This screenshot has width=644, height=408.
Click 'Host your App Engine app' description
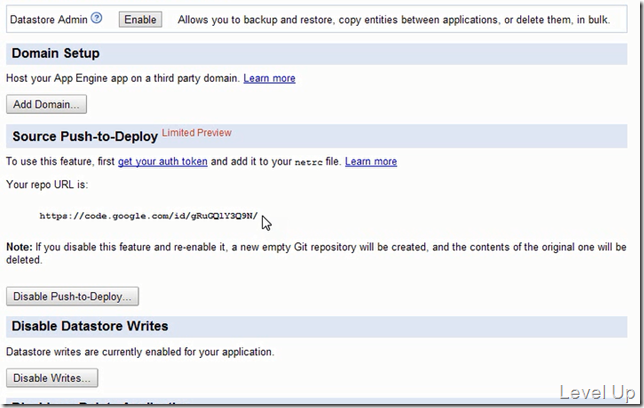point(123,78)
